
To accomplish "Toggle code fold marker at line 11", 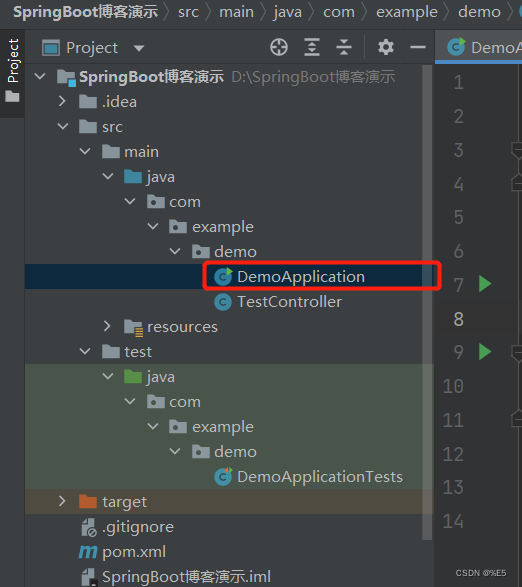I will 517,419.
